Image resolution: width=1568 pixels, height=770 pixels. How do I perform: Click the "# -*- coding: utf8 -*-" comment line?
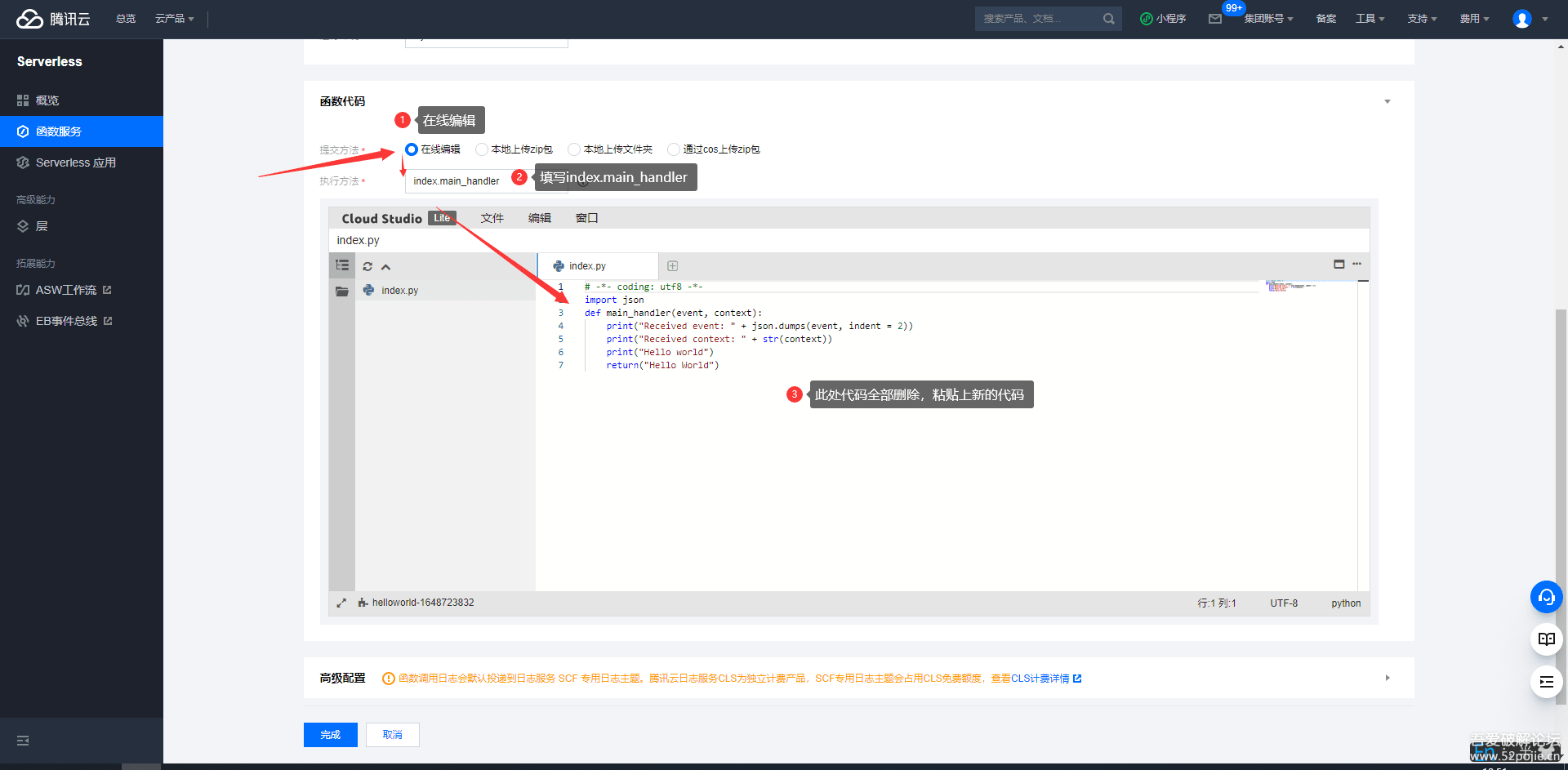coord(644,287)
